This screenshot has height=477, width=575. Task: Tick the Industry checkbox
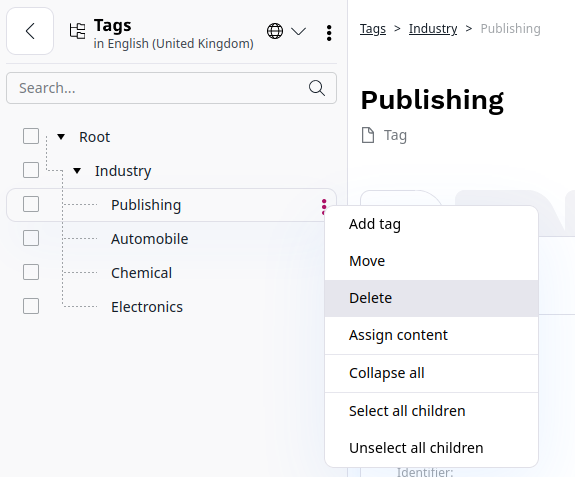pyautogui.click(x=31, y=170)
